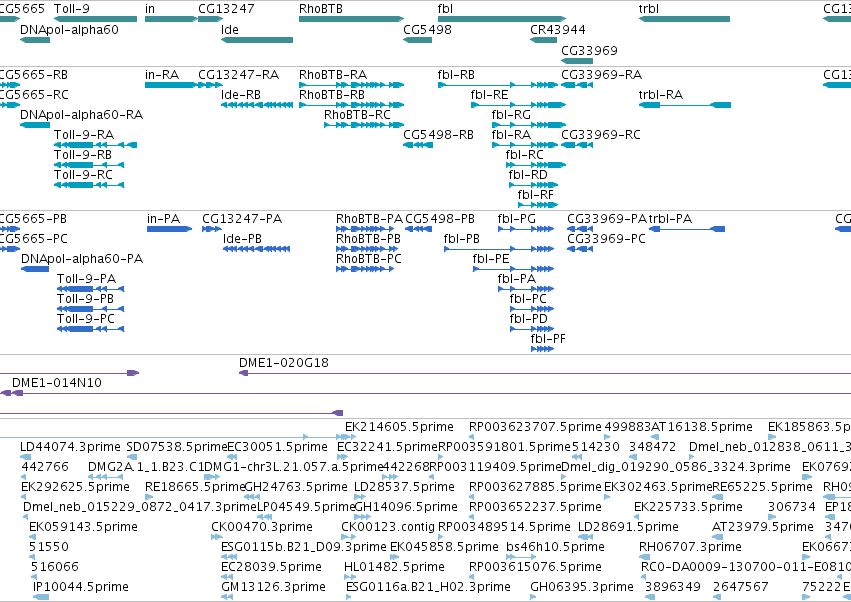Screen dimensions: 851x602
Task: Select the RhoBTB-PC protein label
Action: click(369, 259)
